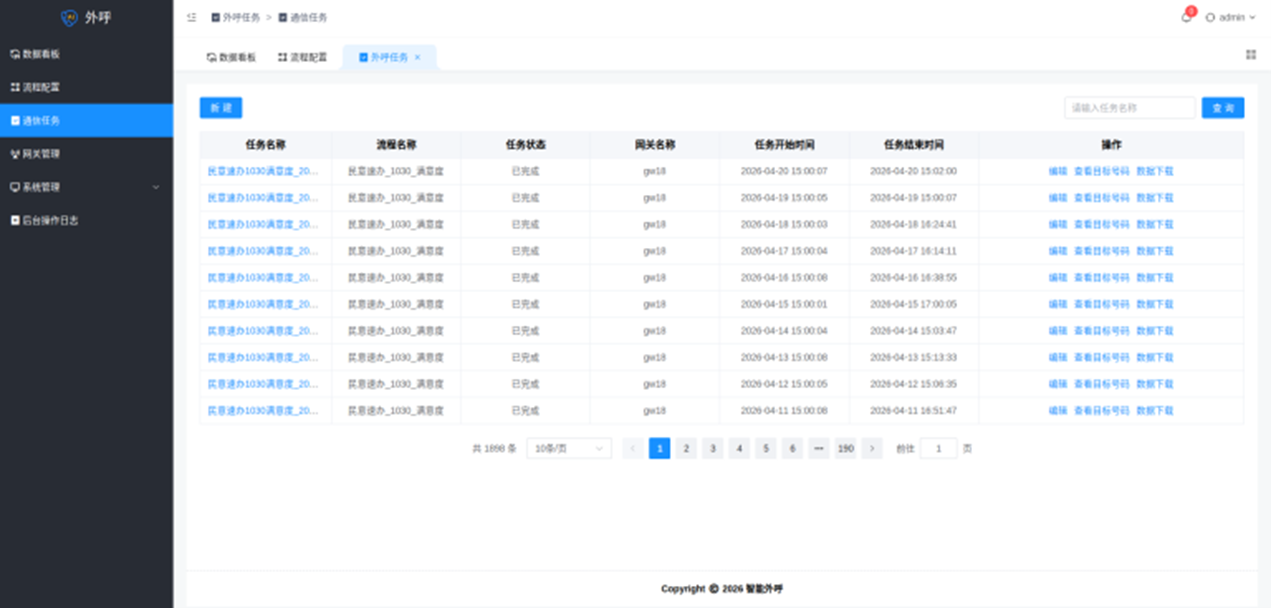Click the 流程名称 column header

(396, 145)
